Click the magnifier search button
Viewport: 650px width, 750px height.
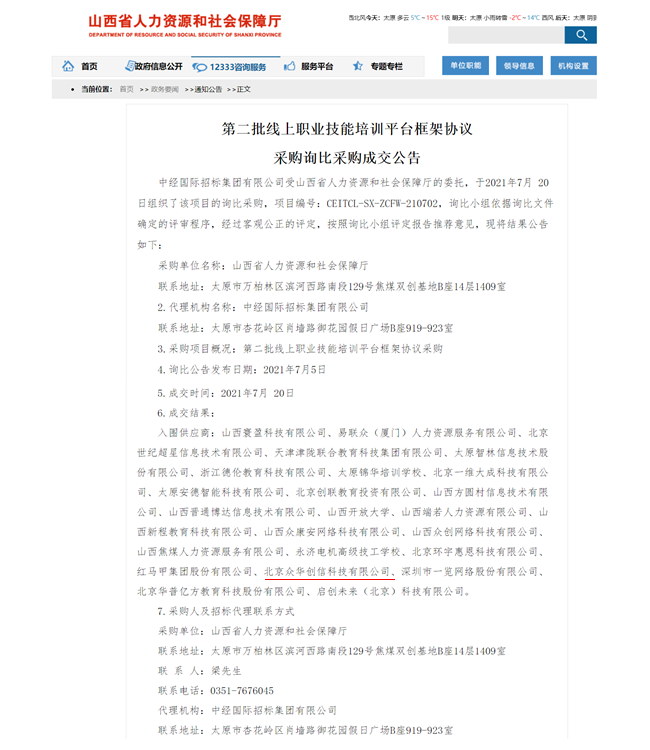(x=580, y=35)
